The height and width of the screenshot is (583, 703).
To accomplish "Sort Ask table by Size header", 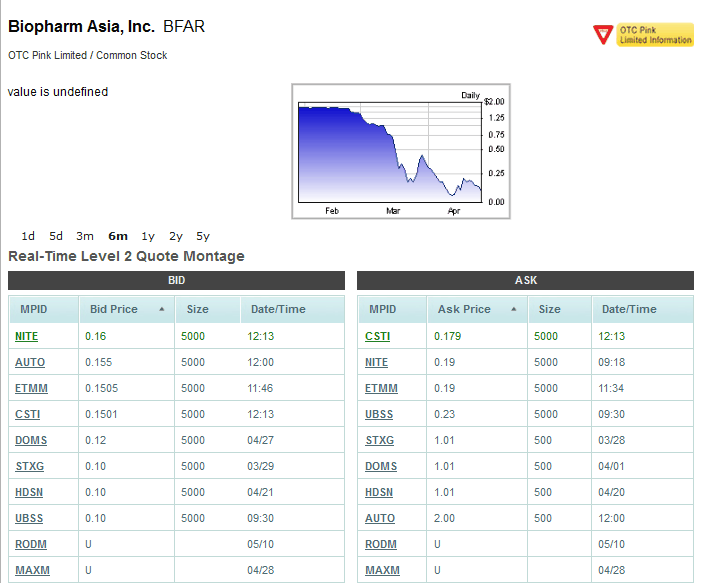I will pyautogui.click(x=549, y=310).
